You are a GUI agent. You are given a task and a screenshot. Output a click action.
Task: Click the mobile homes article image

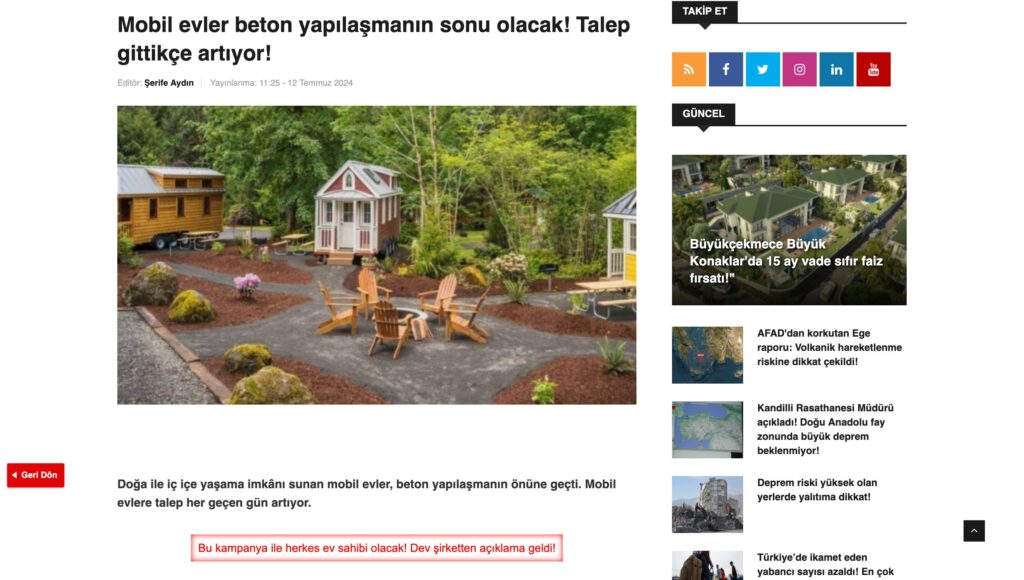(377, 255)
